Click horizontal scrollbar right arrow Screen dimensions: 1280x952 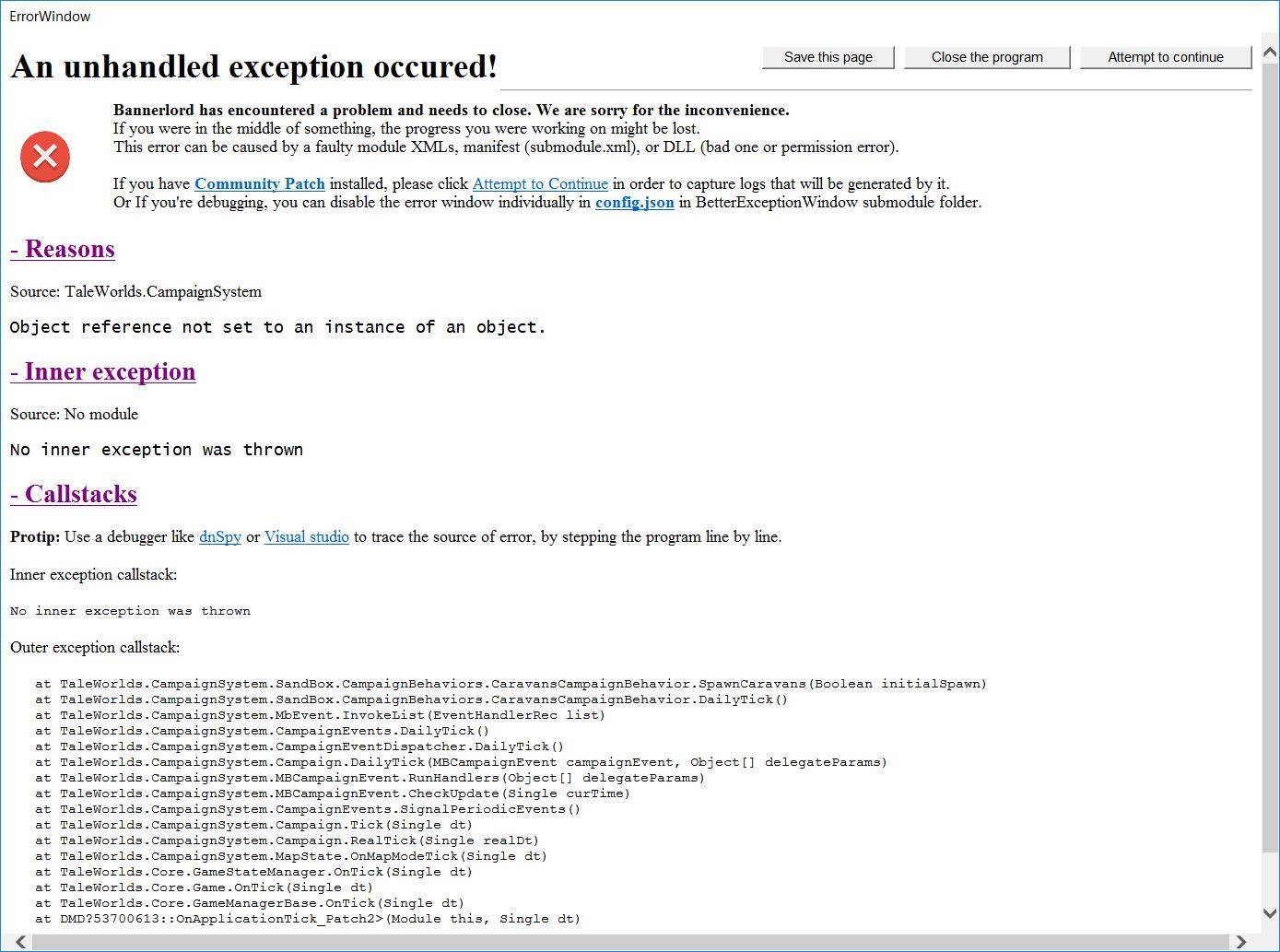point(1241,942)
